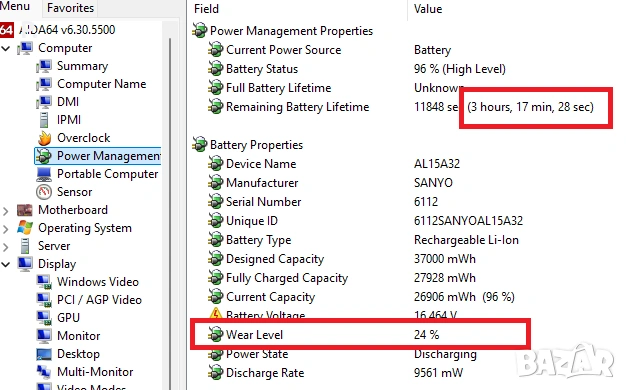Click the Summary page icon

[44, 66]
